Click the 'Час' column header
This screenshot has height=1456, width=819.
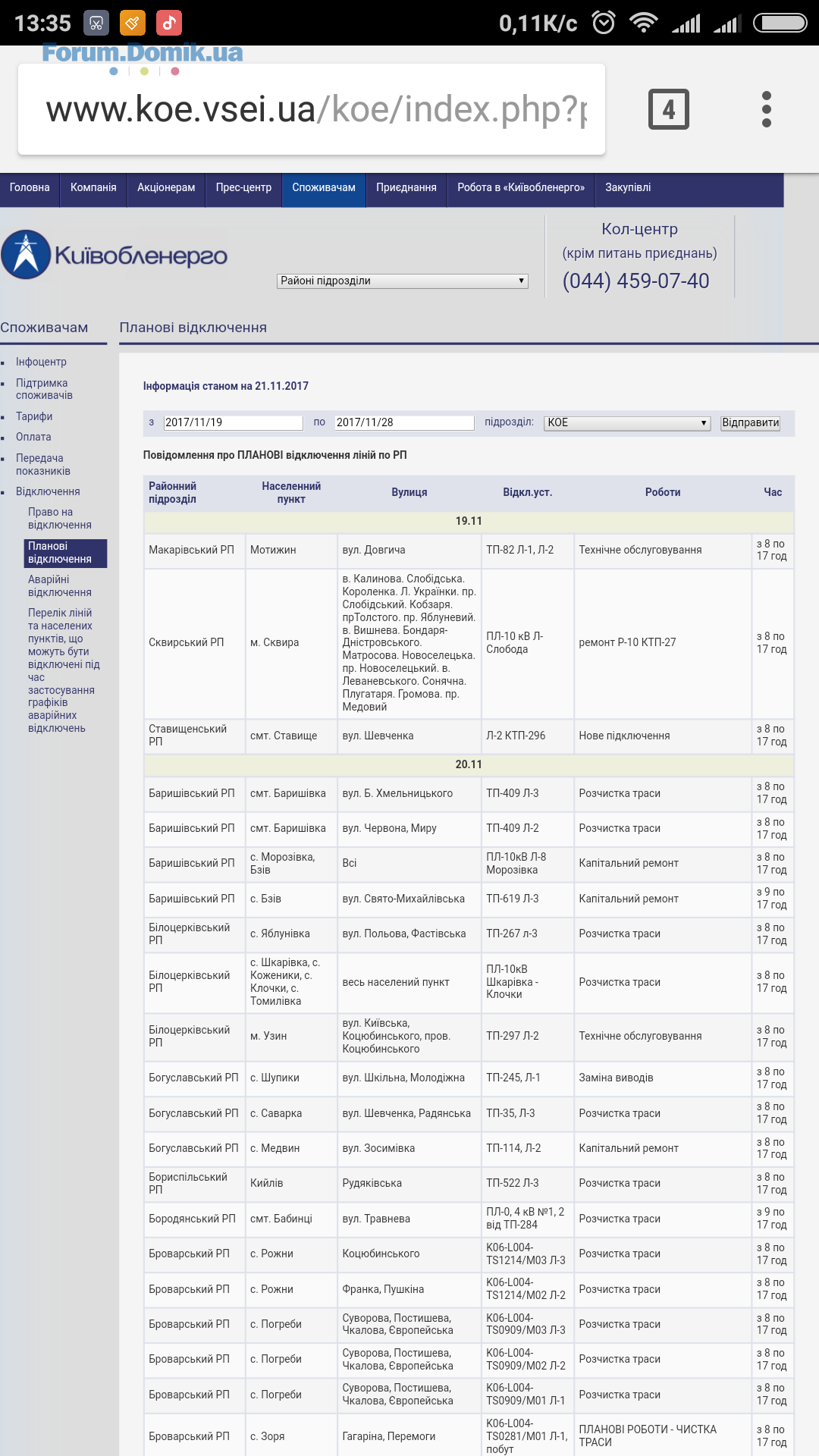773,492
